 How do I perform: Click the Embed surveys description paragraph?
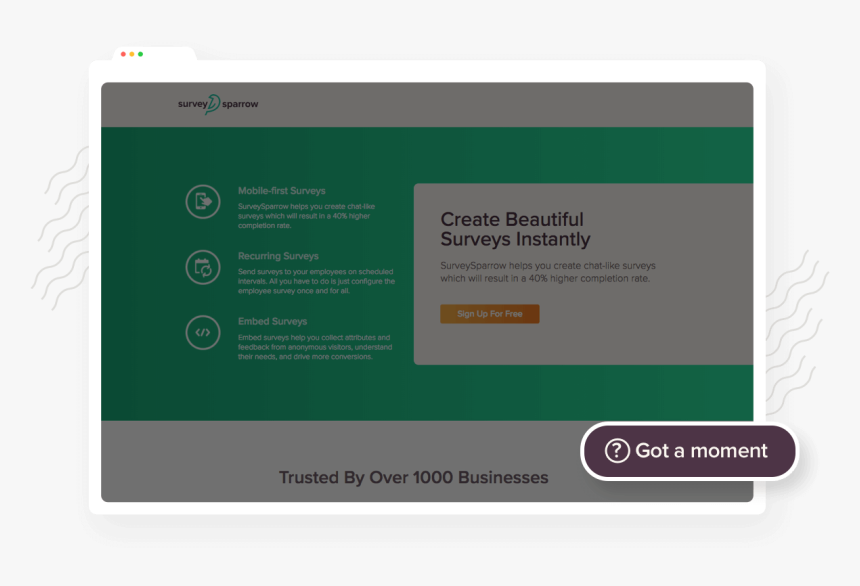[x=315, y=347]
